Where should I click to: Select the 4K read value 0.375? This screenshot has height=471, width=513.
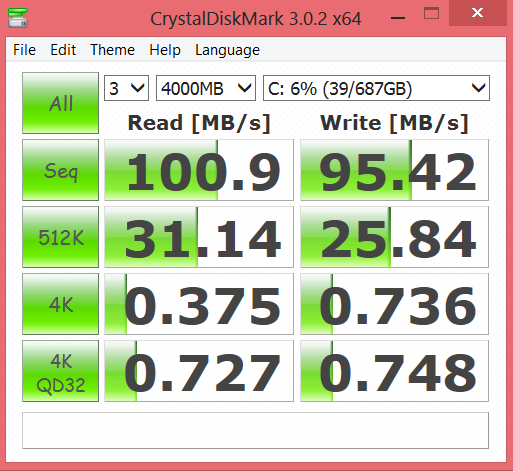[199, 304]
